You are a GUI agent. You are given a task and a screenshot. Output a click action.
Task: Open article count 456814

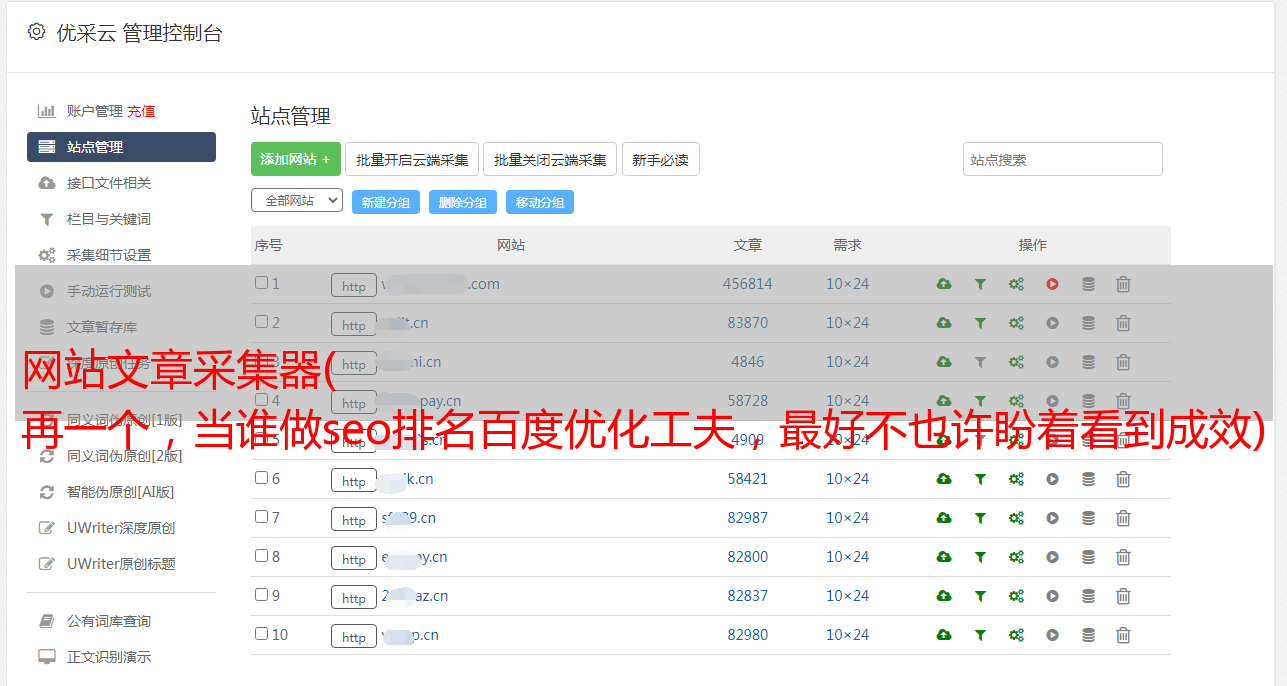point(748,284)
